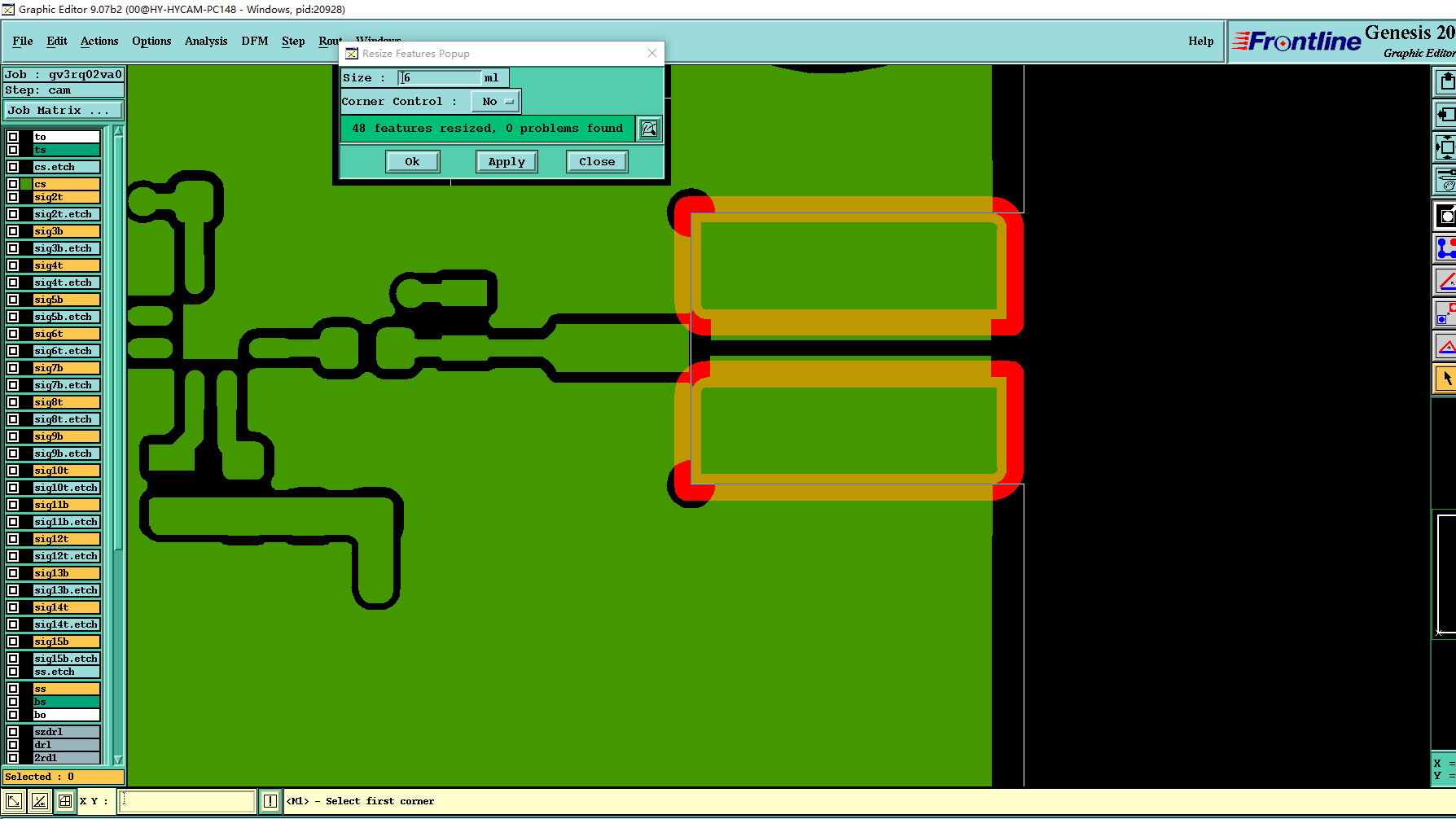Select the 'sig9b.etch' layer name

(66, 453)
